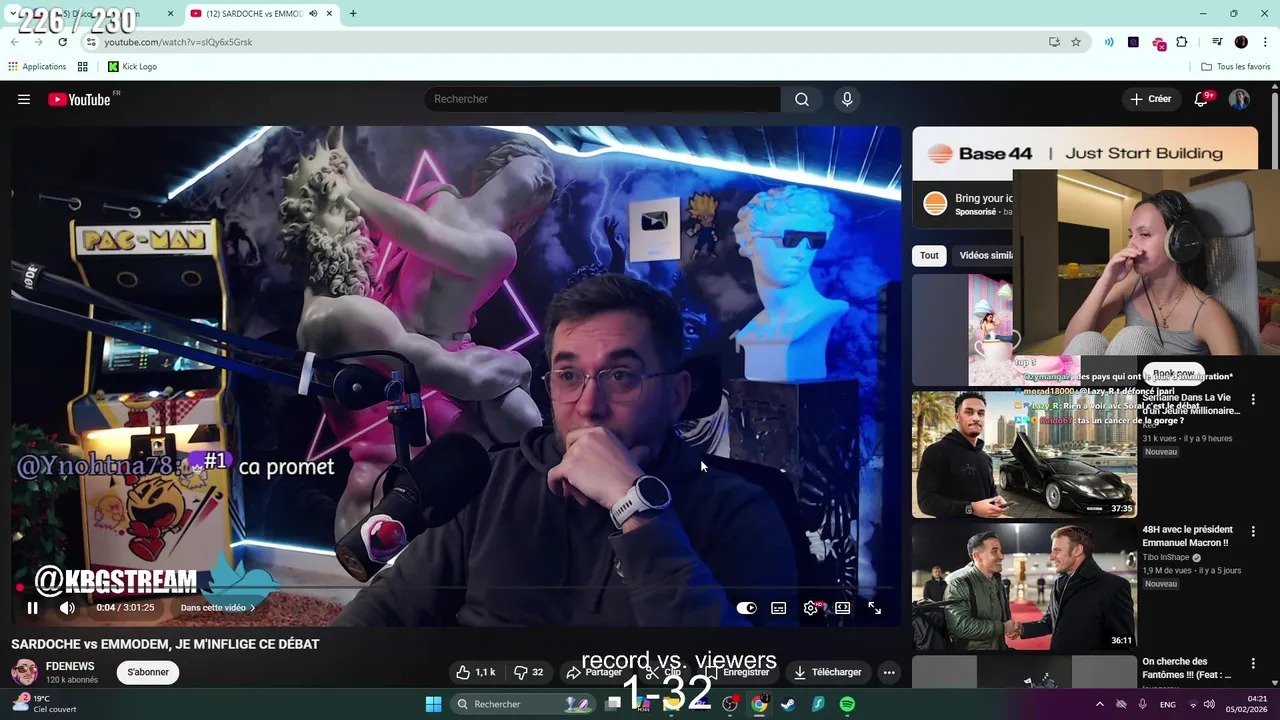The height and width of the screenshot is (720, 1280).
Task: Select the Tout filter chip
Action: 929,255
